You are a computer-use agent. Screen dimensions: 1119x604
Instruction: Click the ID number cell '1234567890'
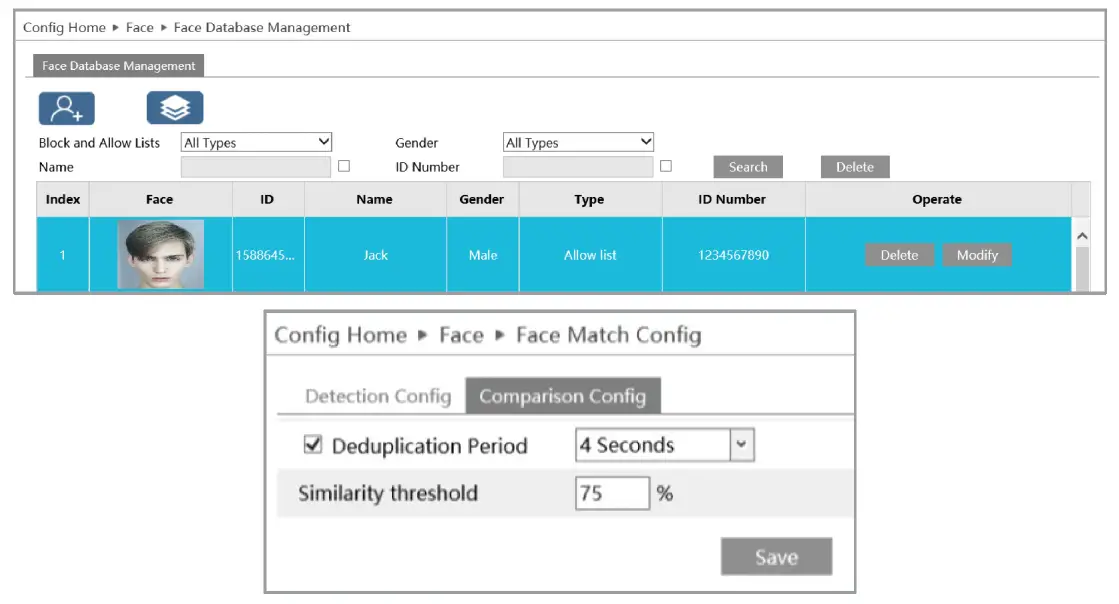734,255
